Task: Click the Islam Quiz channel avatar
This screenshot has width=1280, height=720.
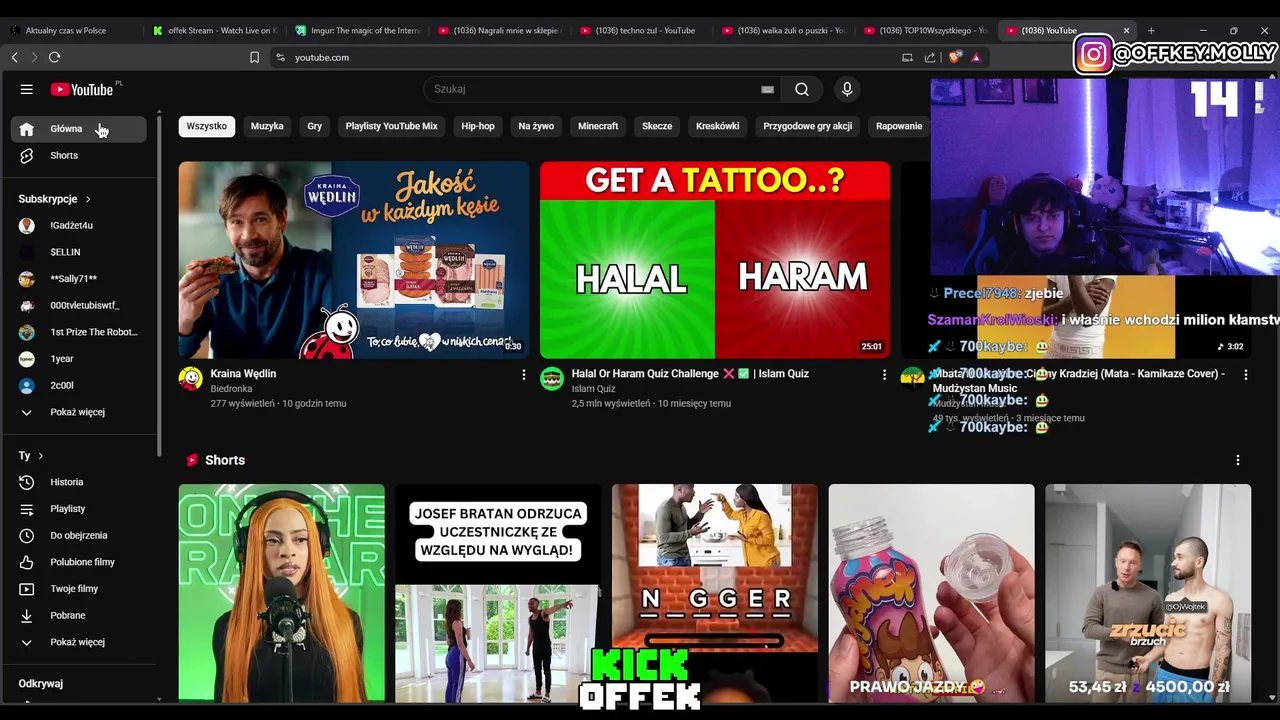Action: [x=552, y=378]
